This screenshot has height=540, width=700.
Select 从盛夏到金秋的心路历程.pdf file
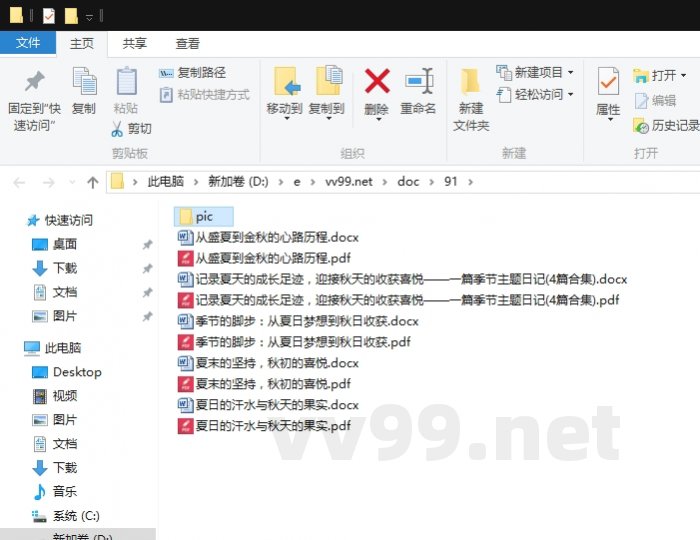pyautogui.click(x=264, y=258)
